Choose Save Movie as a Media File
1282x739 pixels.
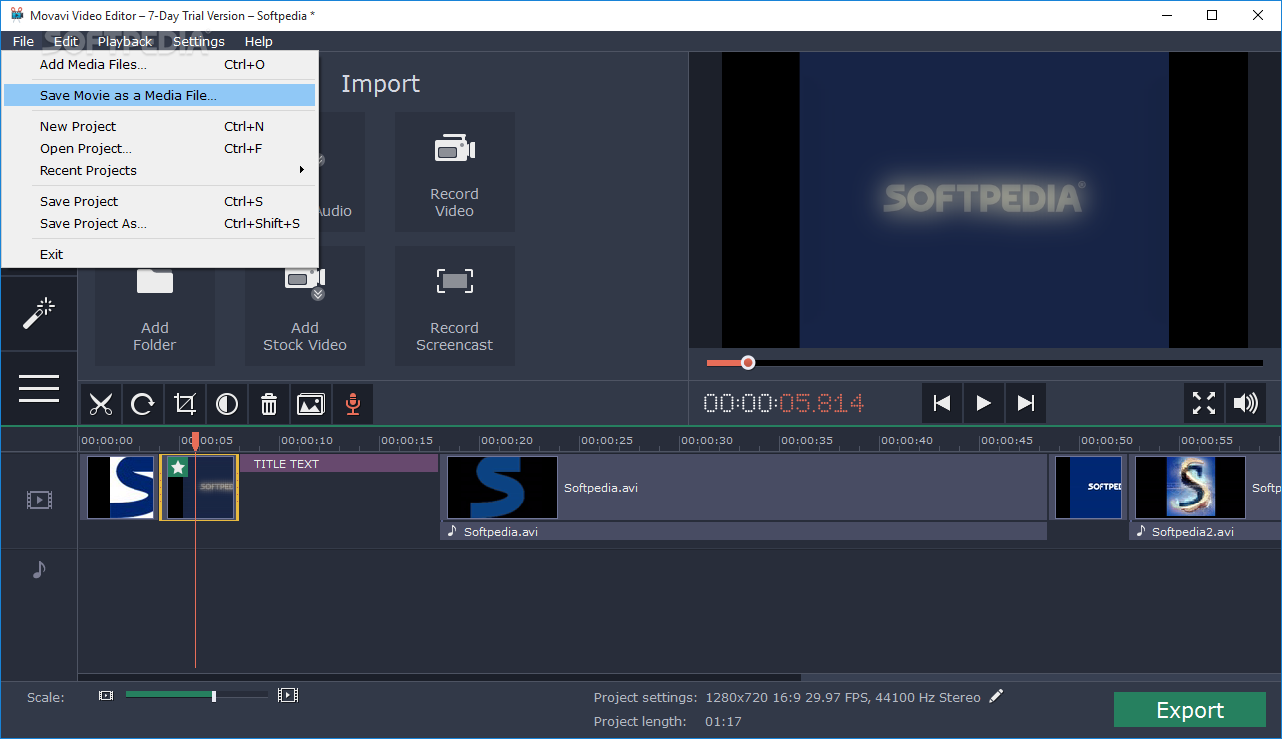tap(160, 96)
